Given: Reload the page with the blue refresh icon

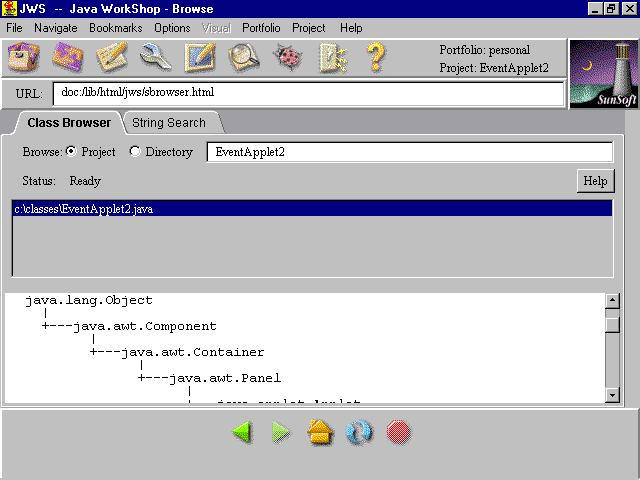Looking at the screenshot, I should pos(359,432).
